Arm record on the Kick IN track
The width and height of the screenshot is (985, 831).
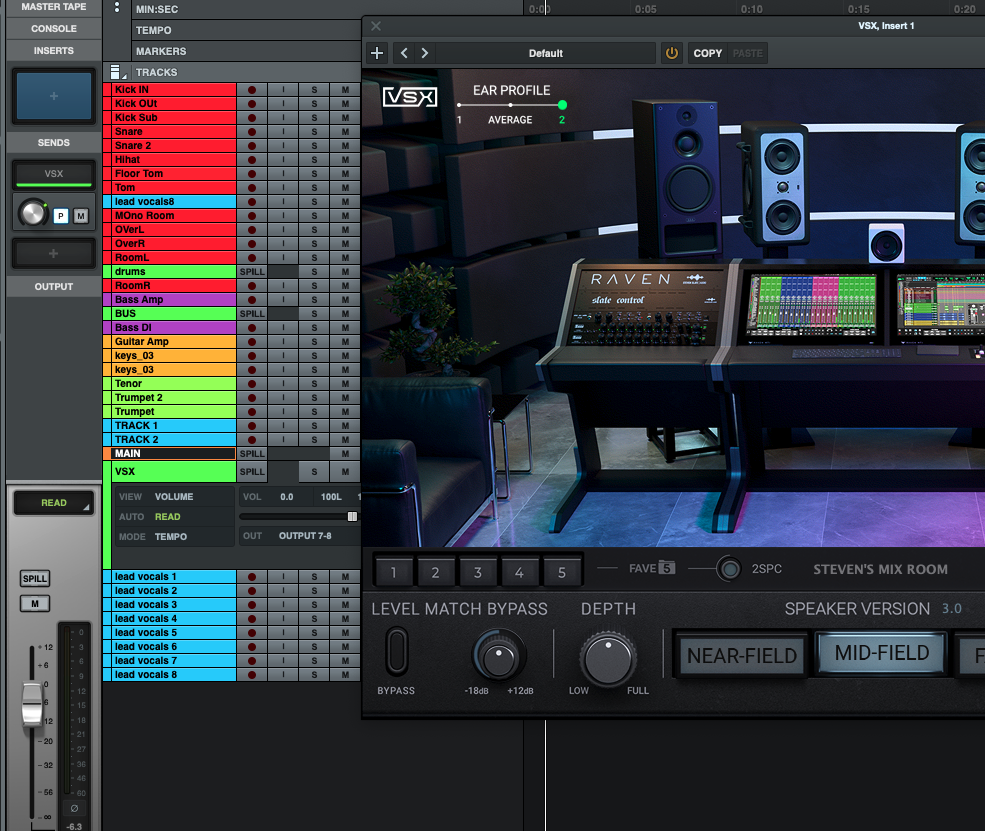click(252, 90)
